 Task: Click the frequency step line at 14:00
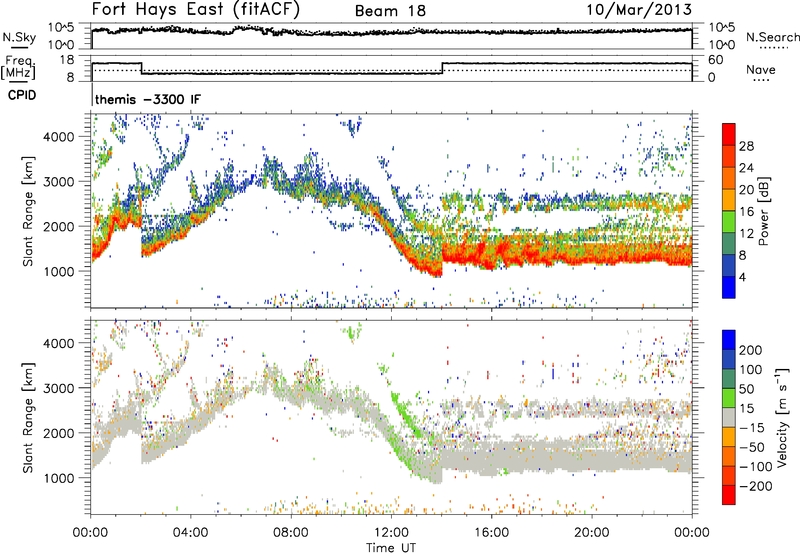442,68
